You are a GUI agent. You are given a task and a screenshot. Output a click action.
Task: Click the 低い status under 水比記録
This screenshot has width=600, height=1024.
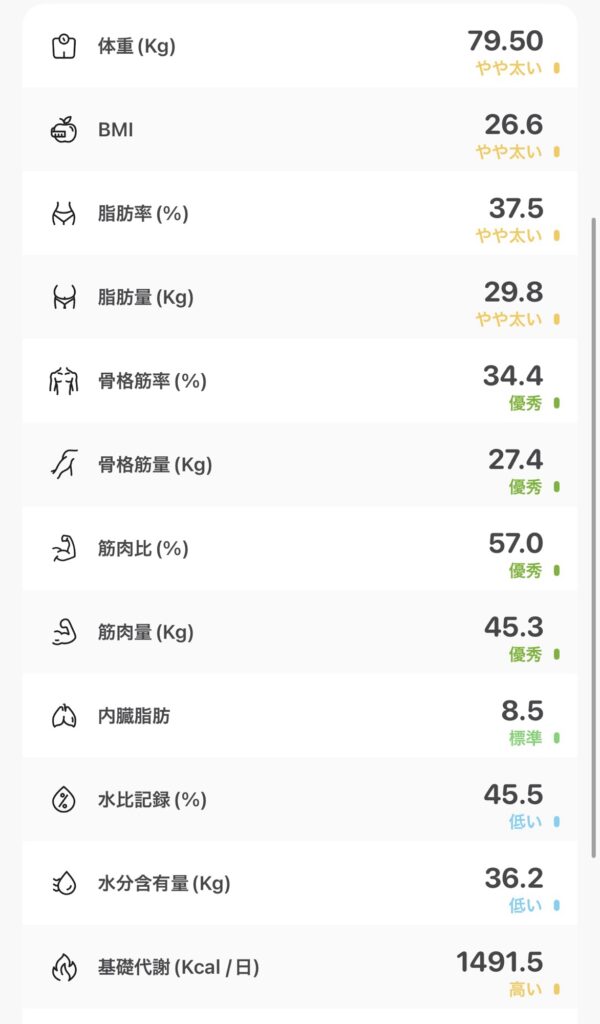point(525,822)
